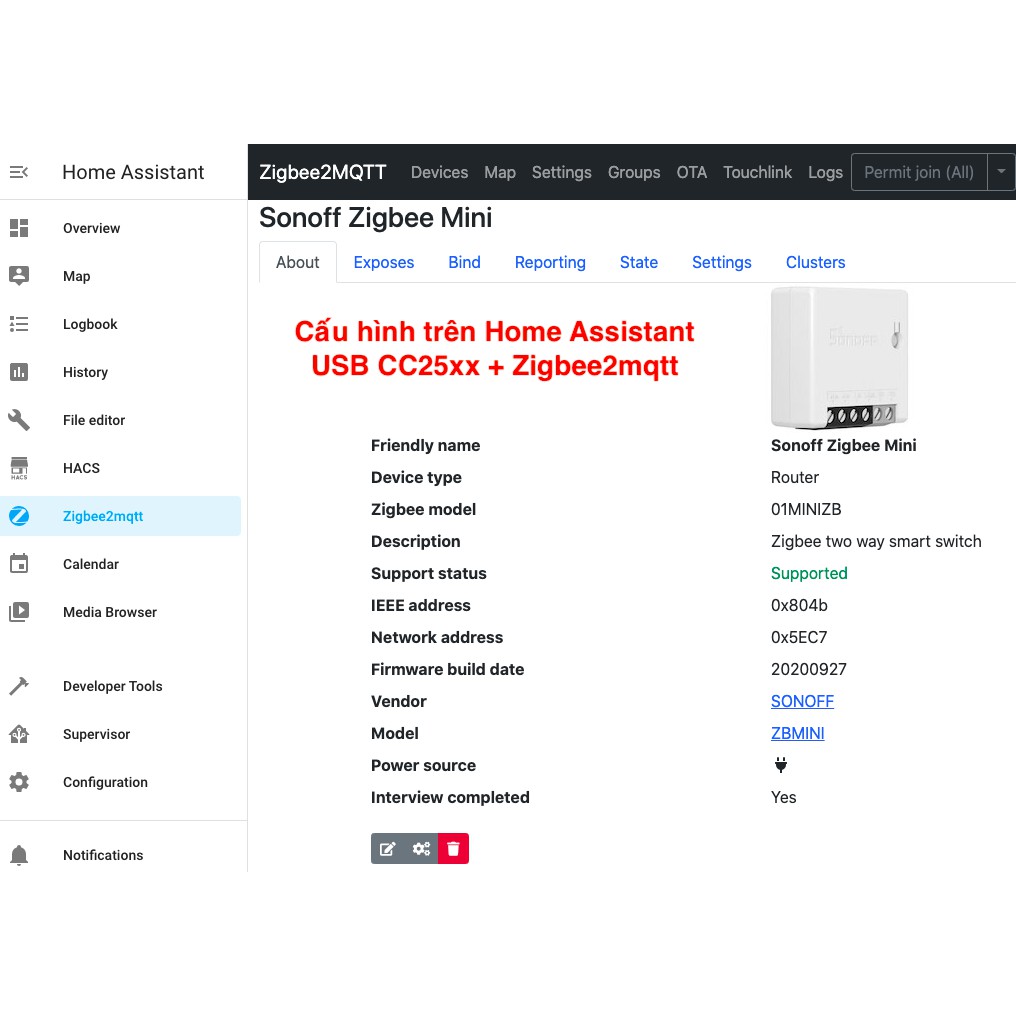Open Touchlink in the top navbar

pos(757,172)
